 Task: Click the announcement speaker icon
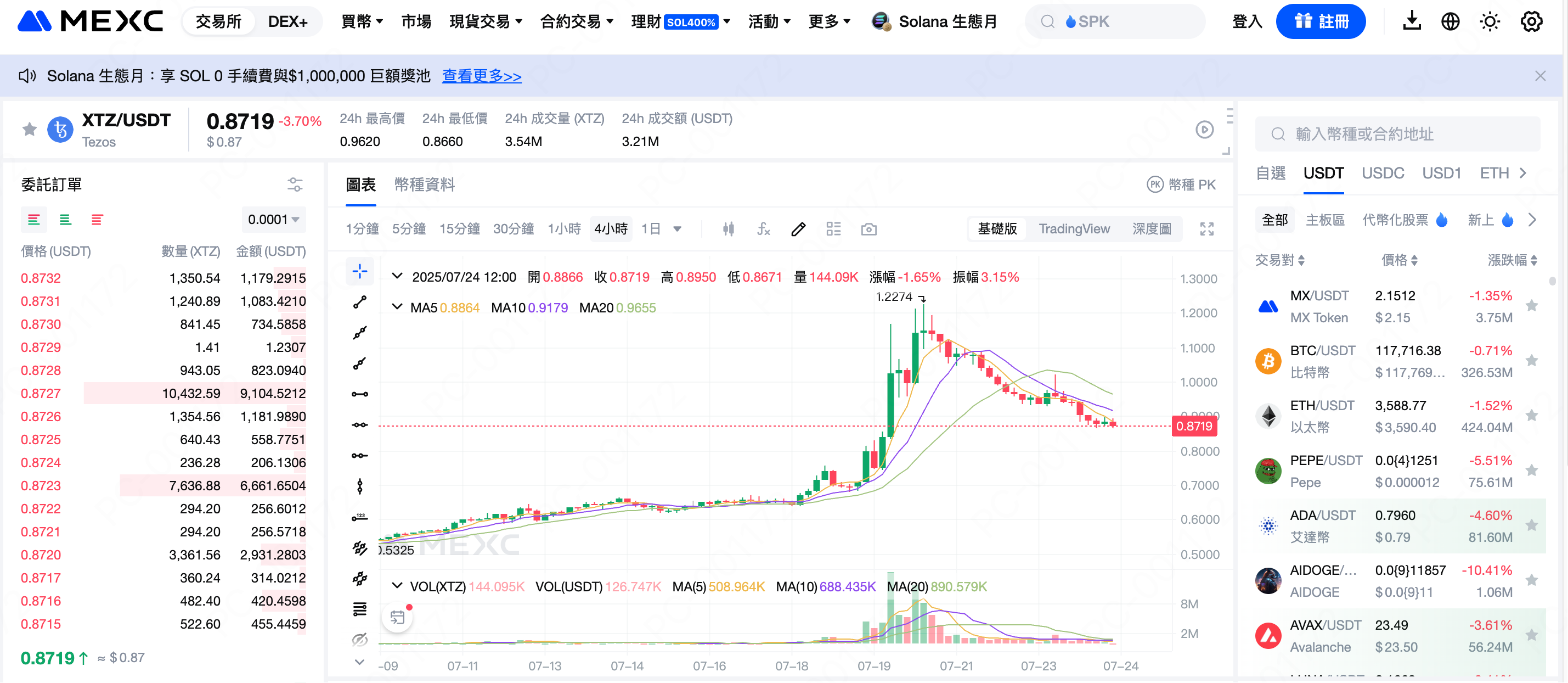pyautogui.click(x=27, y=76)
